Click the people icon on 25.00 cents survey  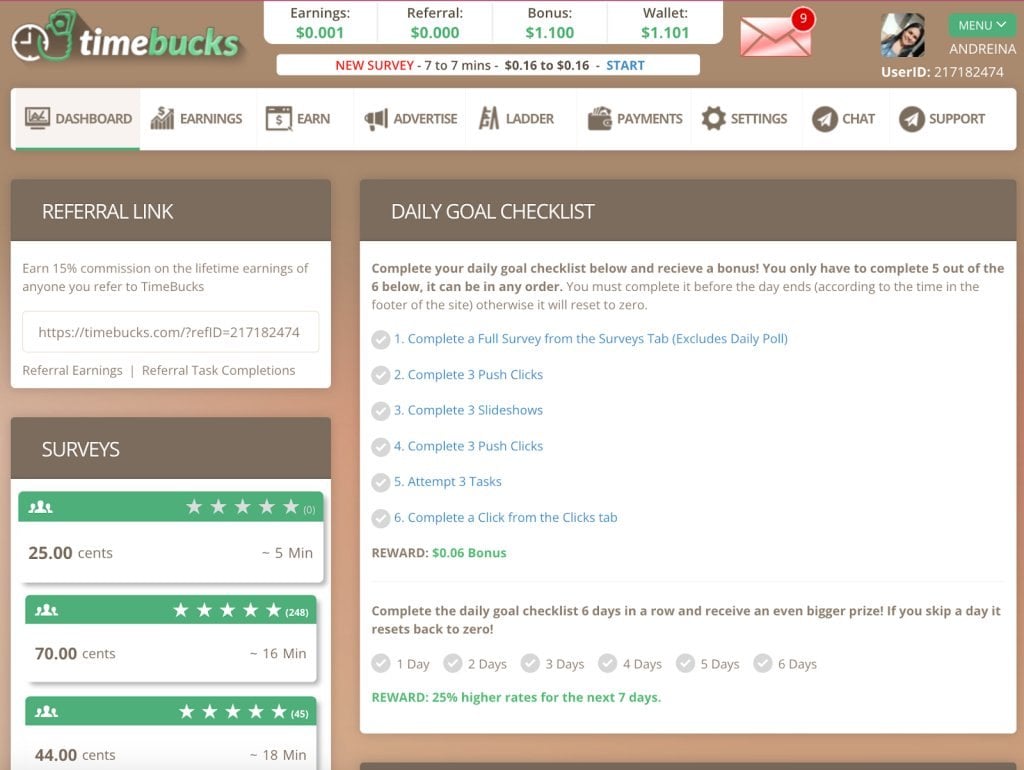pos(40,507)
